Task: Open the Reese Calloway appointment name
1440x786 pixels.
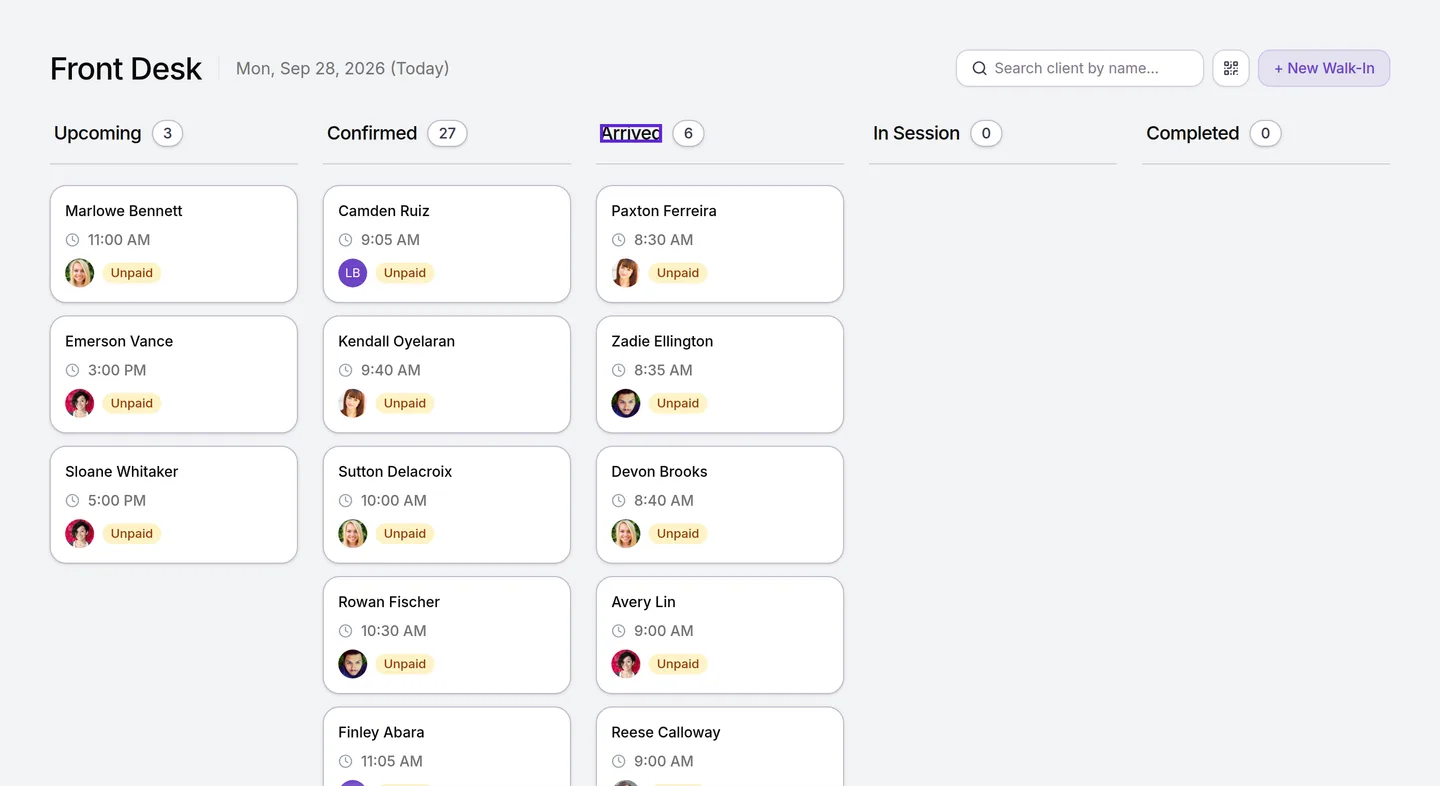Action: click(666, 732)
